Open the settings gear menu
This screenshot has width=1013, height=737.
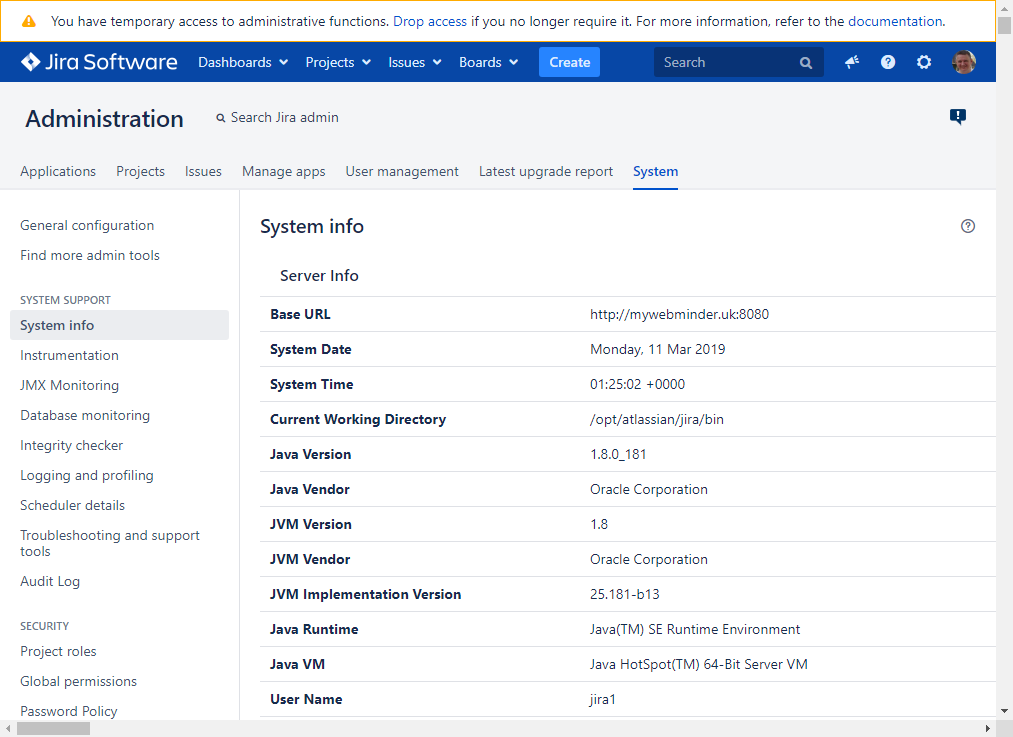[x=924, y=62]
